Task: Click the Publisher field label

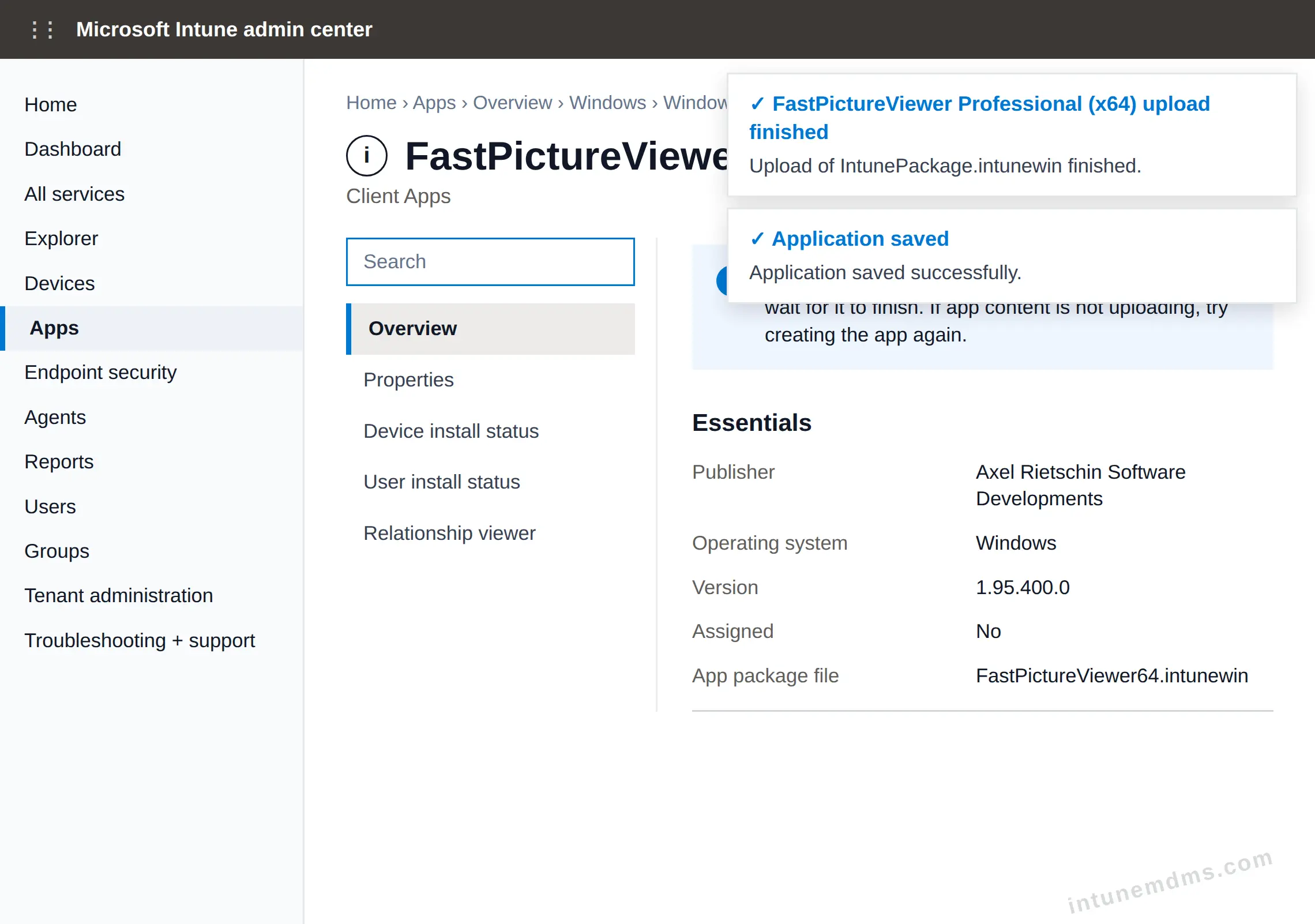Action: click(x=733, y=472)
